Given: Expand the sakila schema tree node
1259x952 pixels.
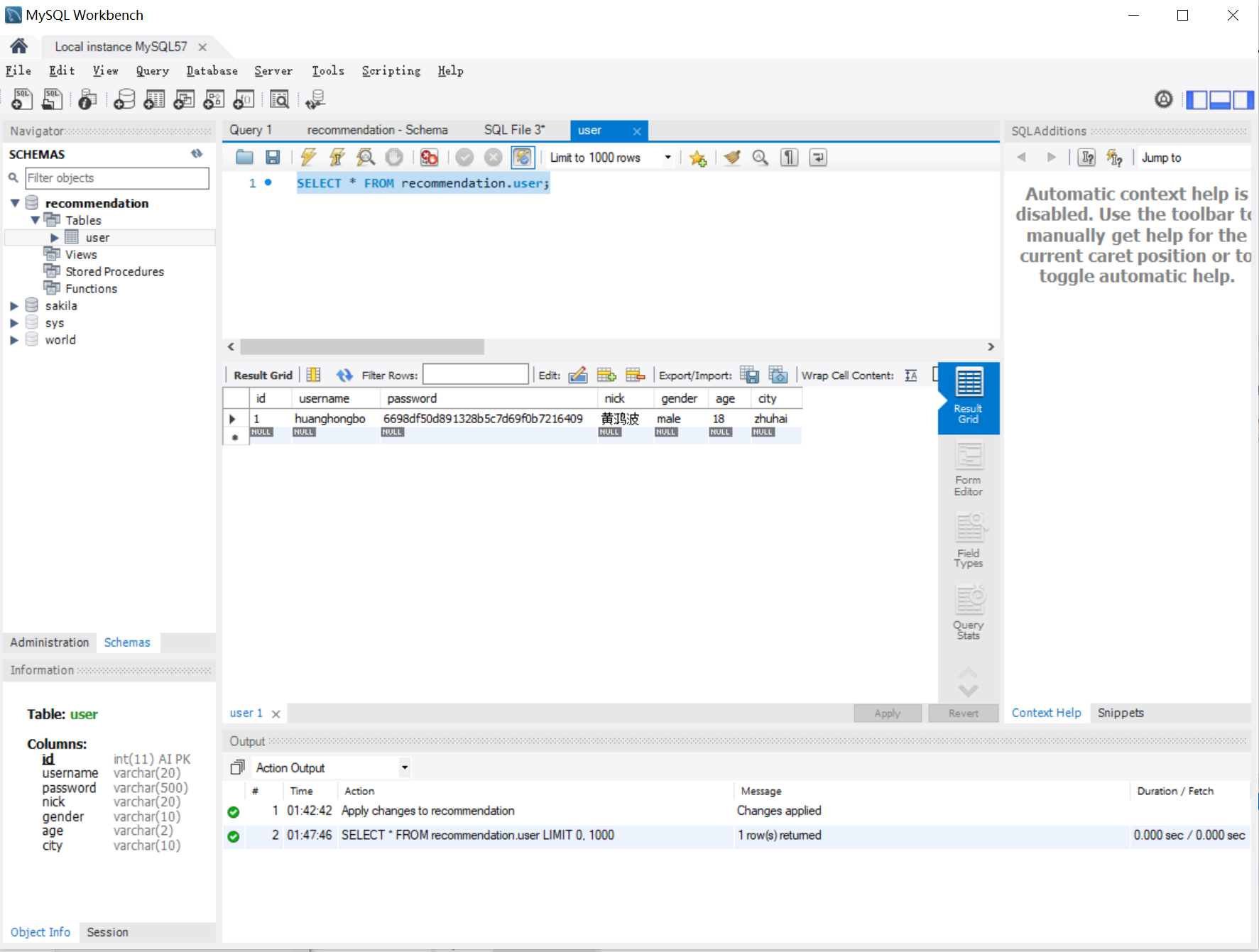Looking at the screenshot, I should pyautogui.click(x=14, y=306).
